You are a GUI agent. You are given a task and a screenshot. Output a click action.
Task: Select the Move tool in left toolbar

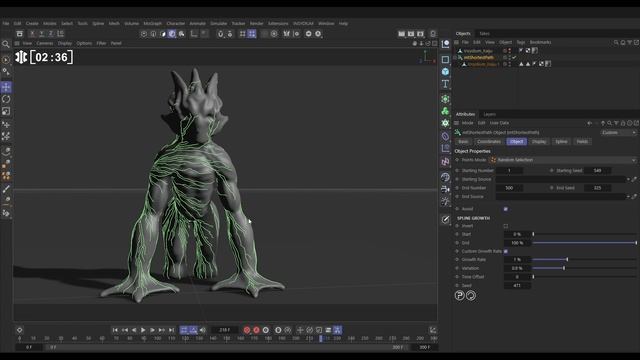click(x=6, y=87)
